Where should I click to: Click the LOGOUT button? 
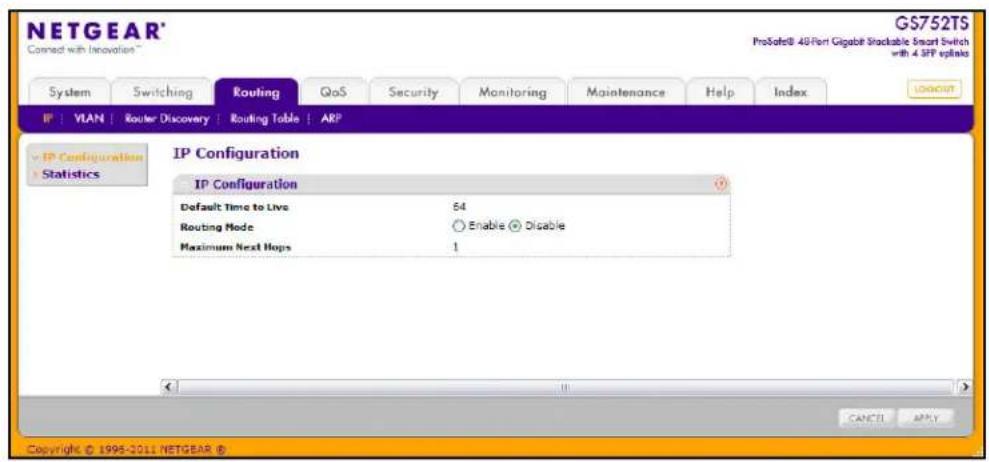coord(934,90)
